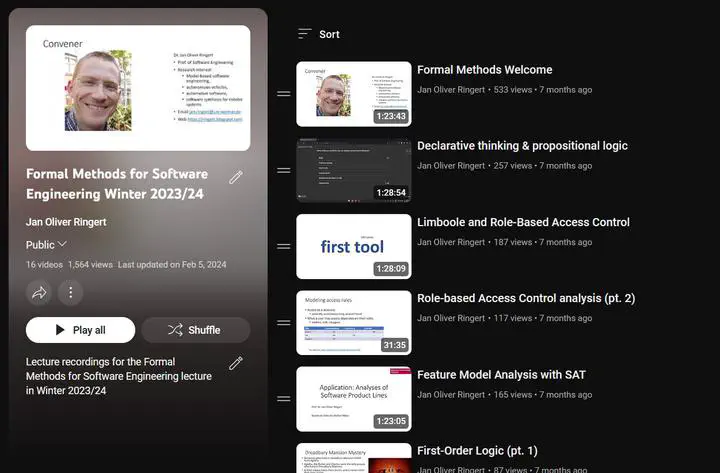Open Jan Oliver Ringert channel under playlist title
Viewport: 720px width, 473px height.
(x=66, y=222)
